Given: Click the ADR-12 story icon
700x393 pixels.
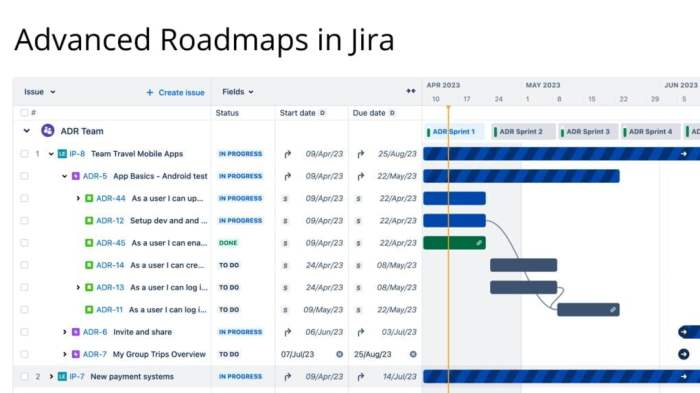Looking at the screenshot, I should 89,221.
